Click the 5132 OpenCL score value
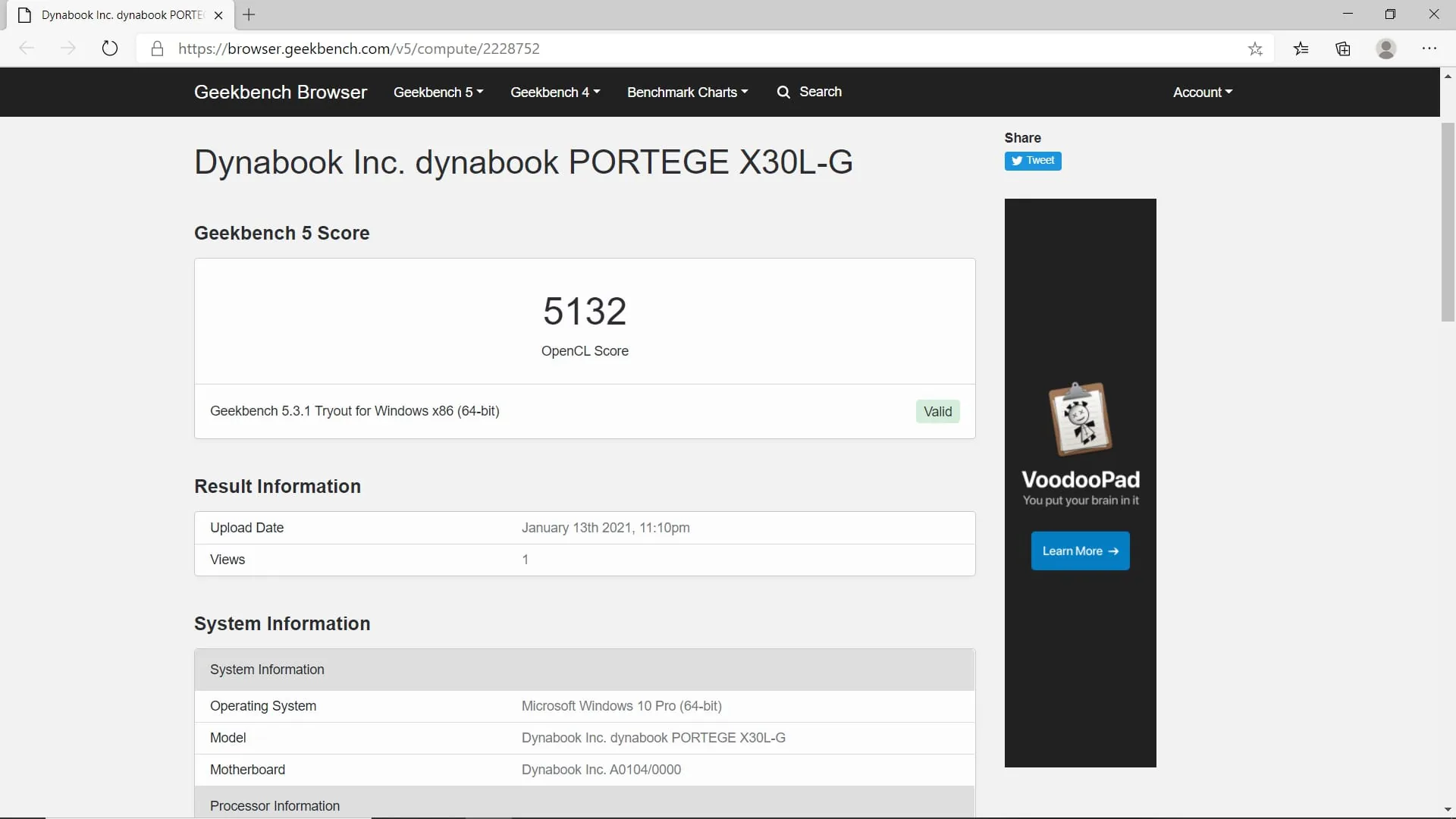Image resolution: width=1456 pixels, height=819 pixels. [585, 311]
